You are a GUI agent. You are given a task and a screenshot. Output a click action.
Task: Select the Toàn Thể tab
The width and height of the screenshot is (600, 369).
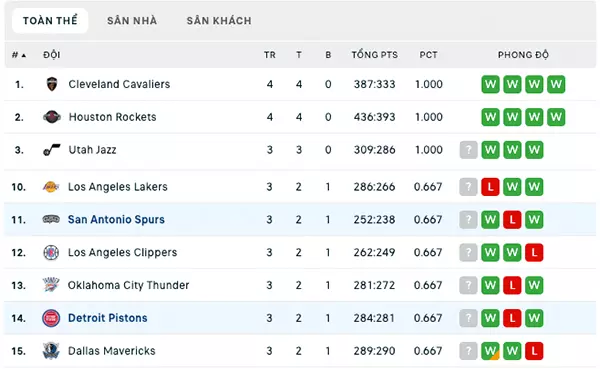[x=50, y=21]
